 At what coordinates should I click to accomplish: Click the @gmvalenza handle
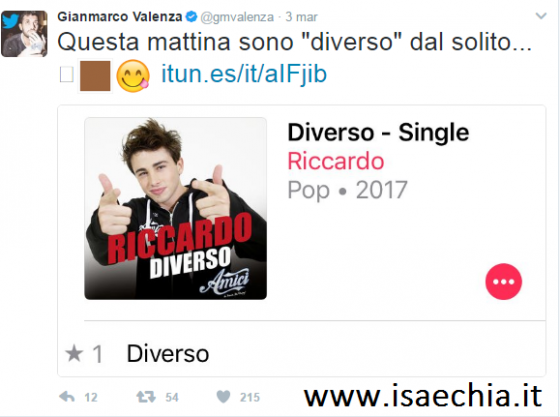[237, 17]
